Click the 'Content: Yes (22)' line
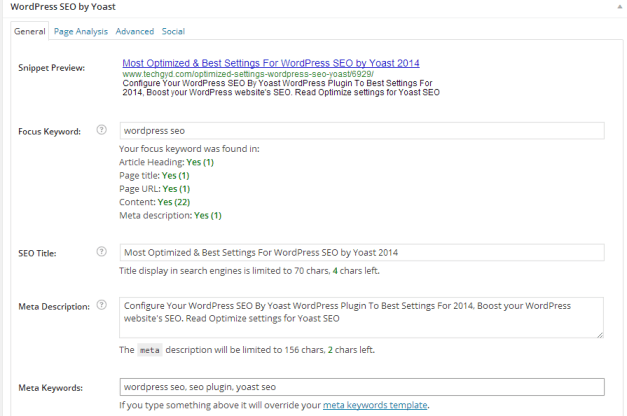 [x=154, y=202]
